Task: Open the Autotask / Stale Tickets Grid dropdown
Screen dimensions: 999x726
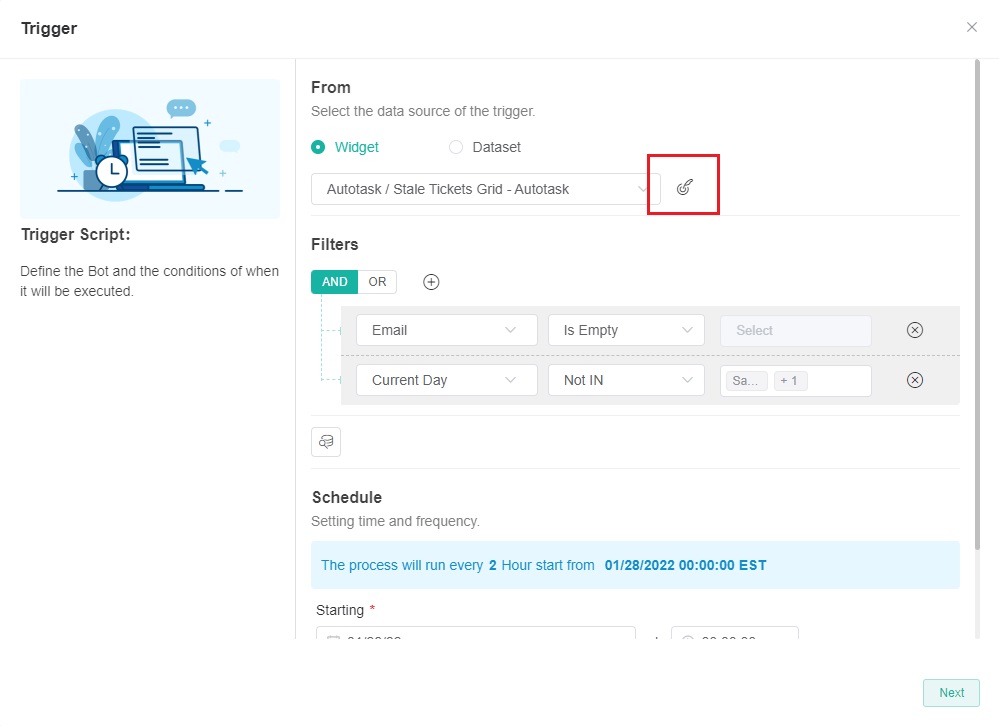Action: (x=485, y=189)
